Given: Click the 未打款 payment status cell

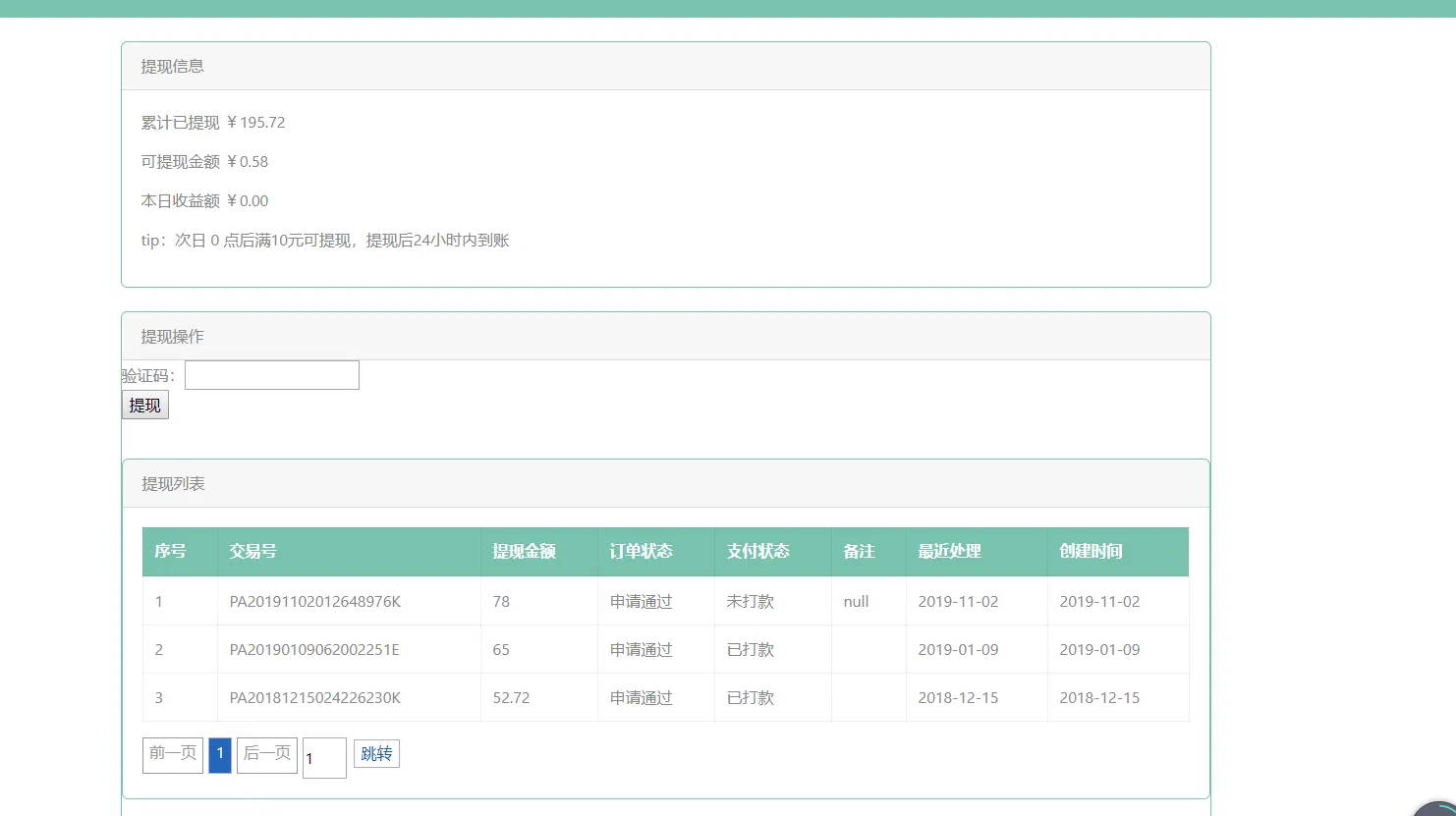Looking at the screenshot, I should [750, 602].
